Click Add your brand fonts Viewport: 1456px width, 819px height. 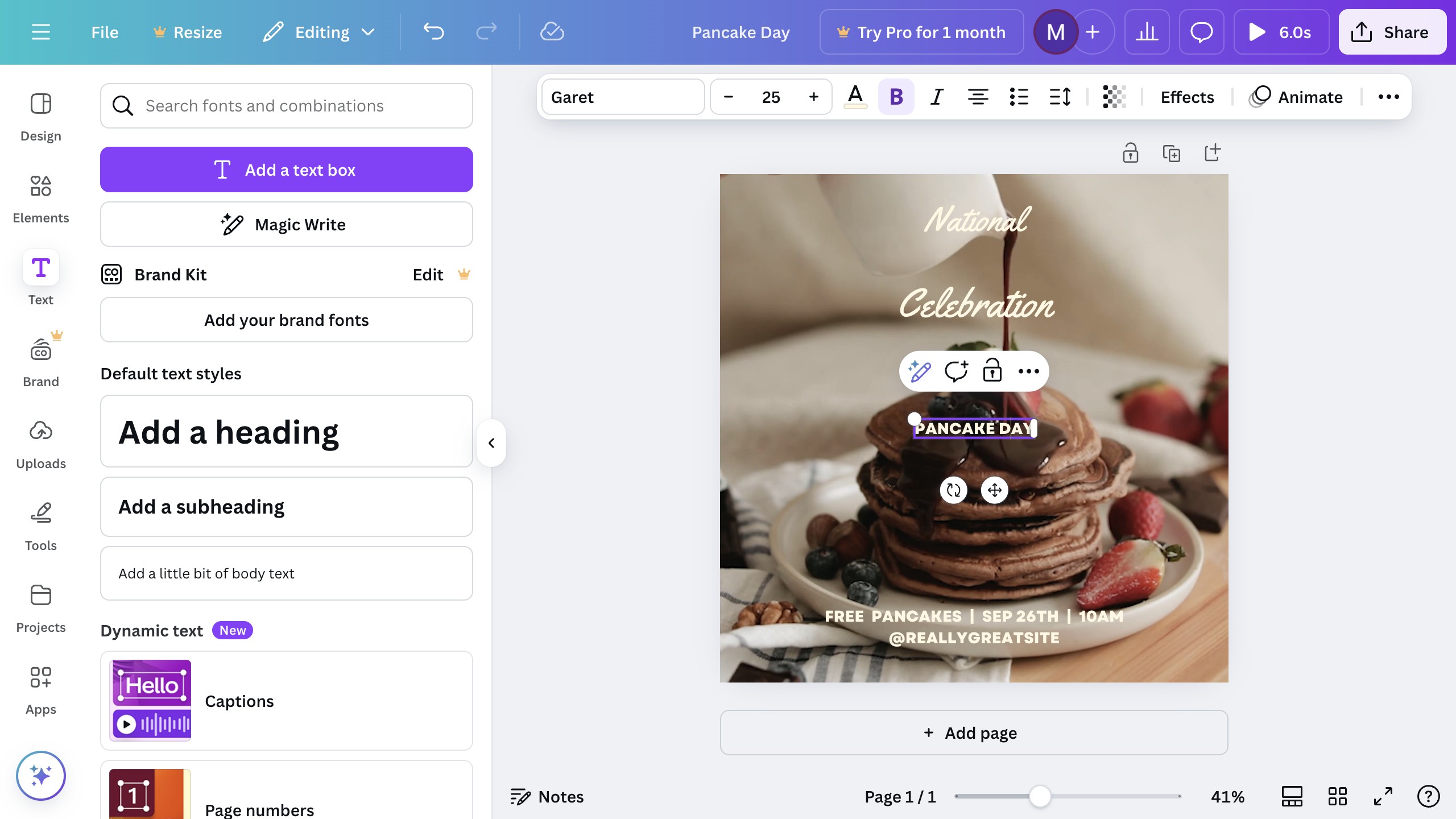click(x=287, y=320)
